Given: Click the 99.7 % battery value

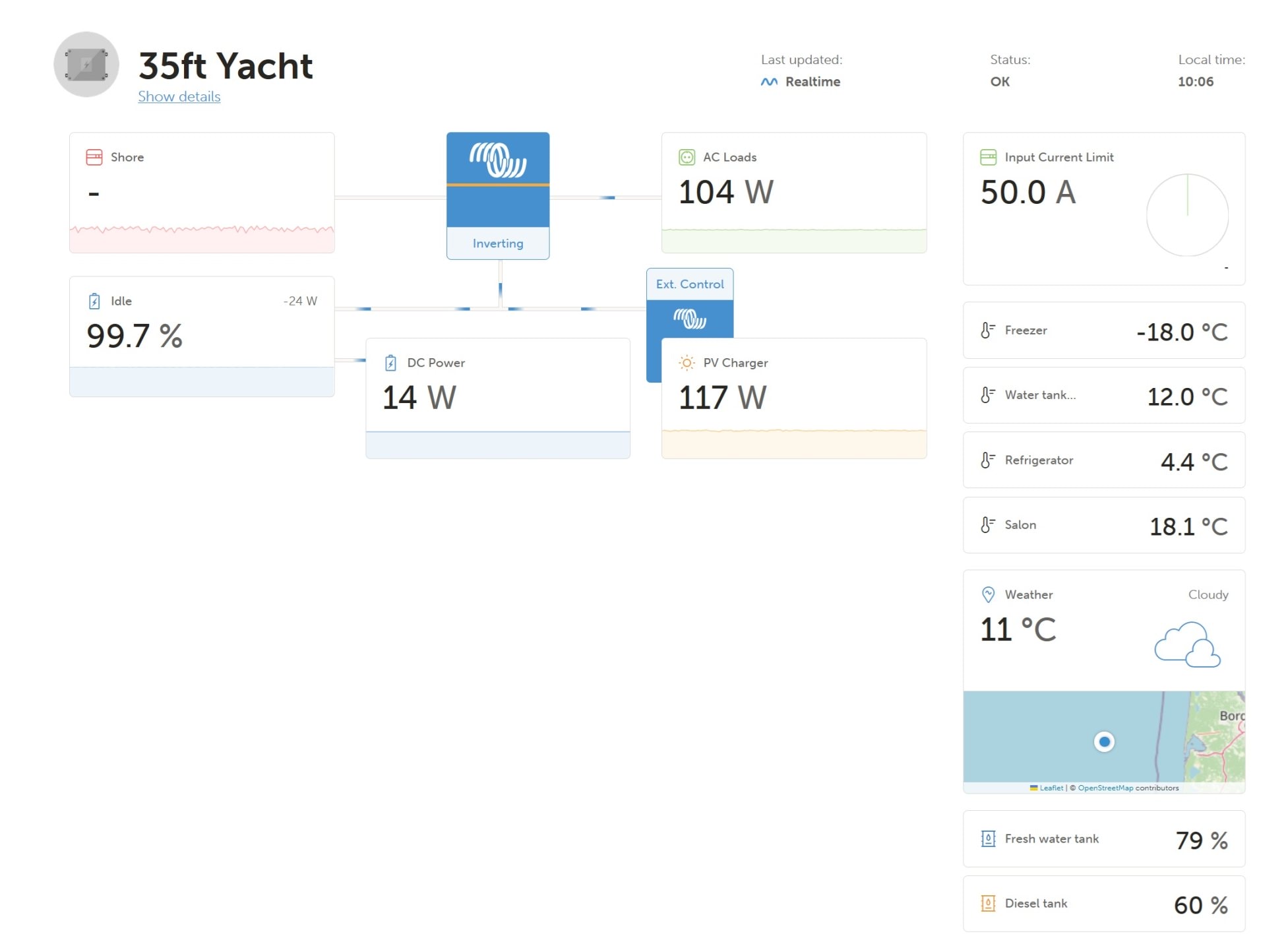Looking at the screenshot, I should pos(135,336).
